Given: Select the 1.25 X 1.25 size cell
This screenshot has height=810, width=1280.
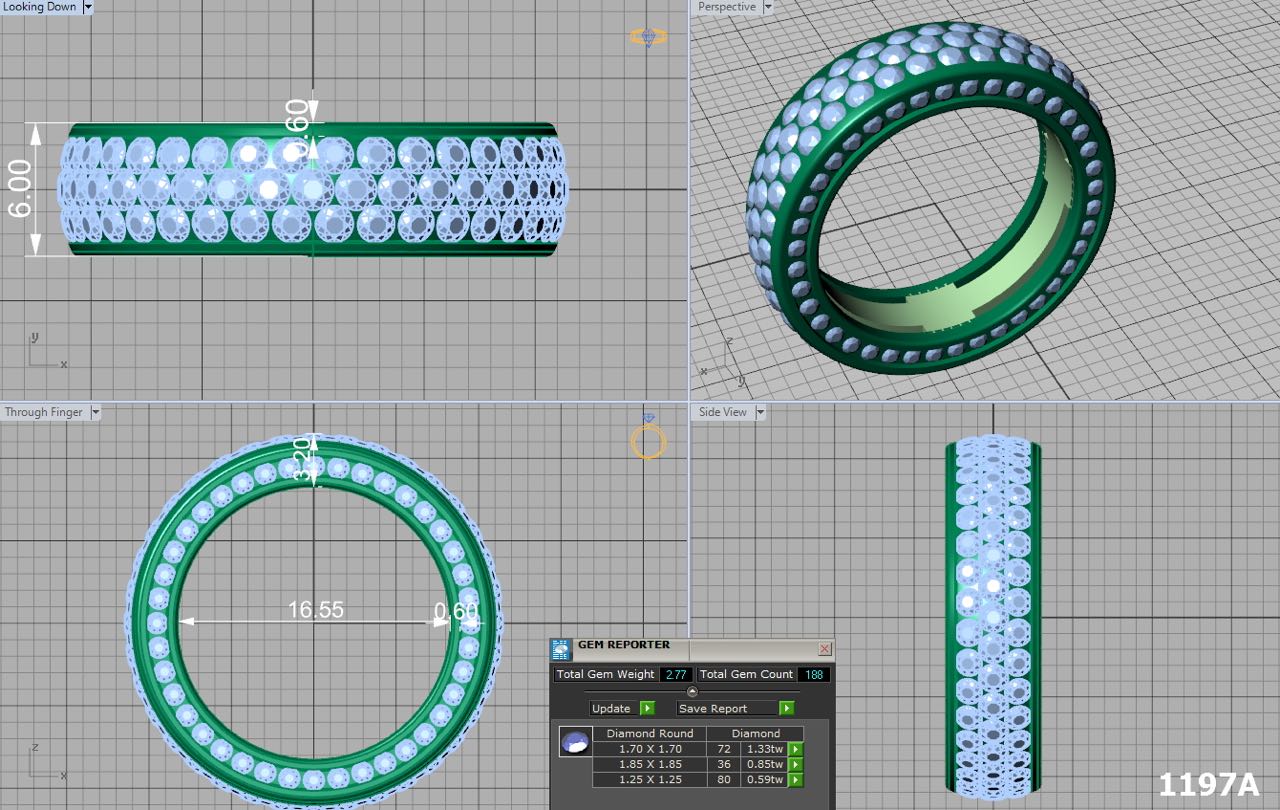Looking at the screenshot, I should point(650,779).
